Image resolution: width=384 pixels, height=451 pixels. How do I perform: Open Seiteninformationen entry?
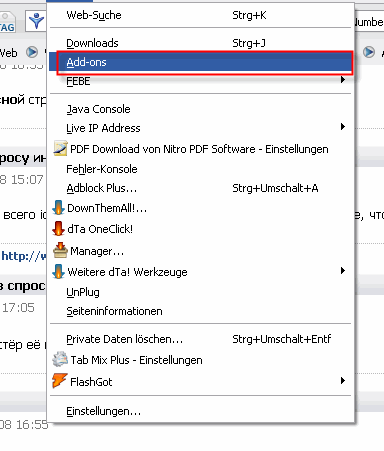pyautogui.click(x=200, y=311)
